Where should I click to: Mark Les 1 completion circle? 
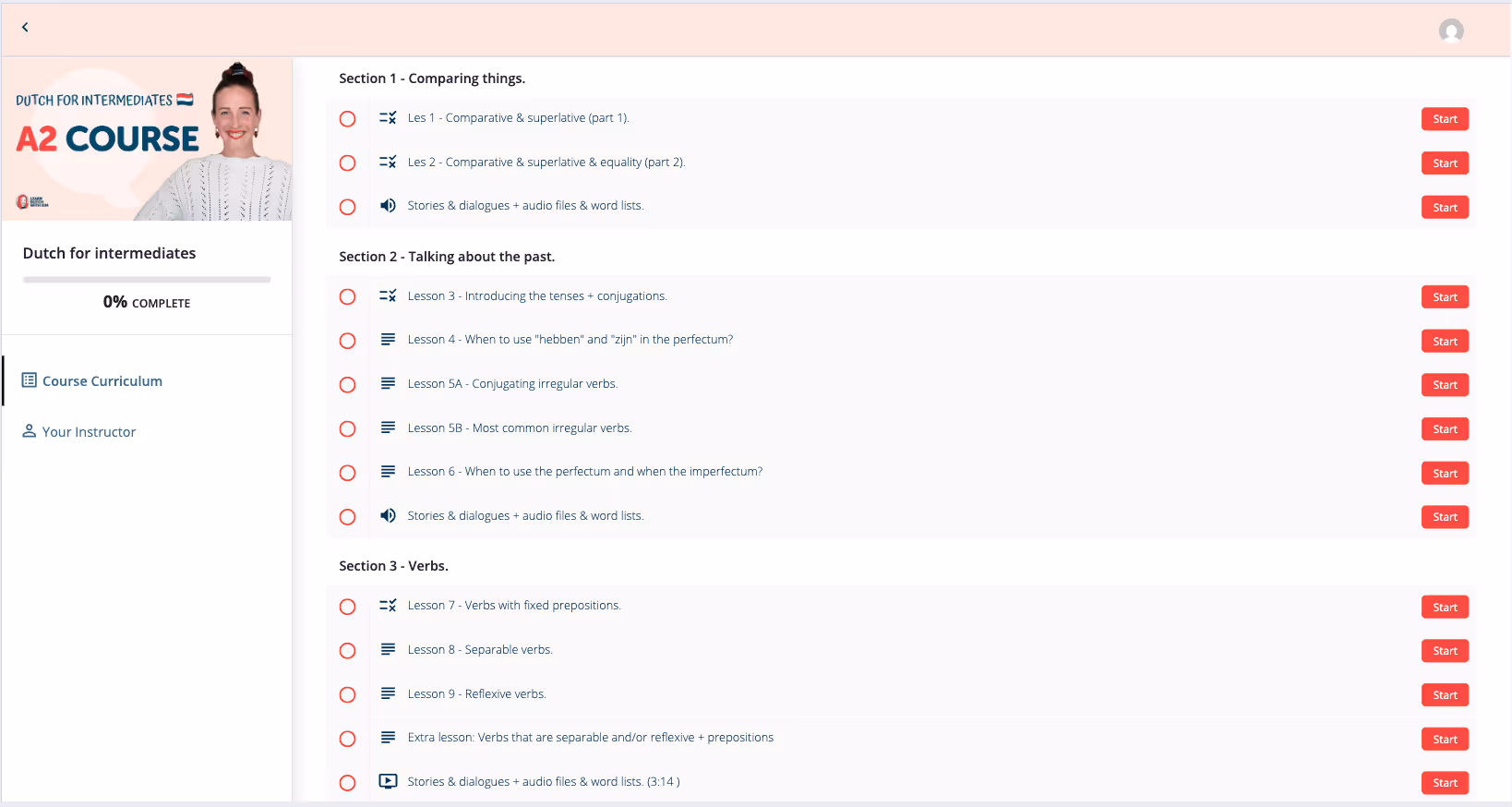(347, 119)
